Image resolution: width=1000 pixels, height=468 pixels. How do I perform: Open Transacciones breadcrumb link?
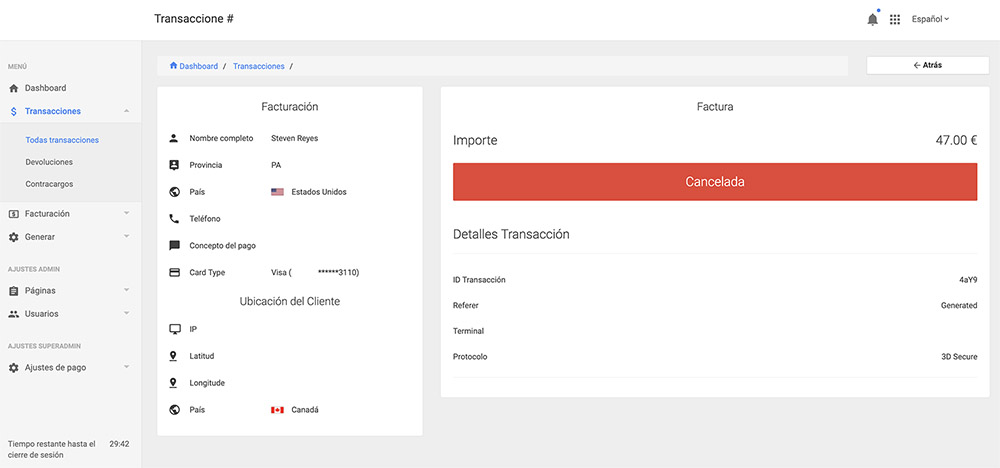pos(258,66)
